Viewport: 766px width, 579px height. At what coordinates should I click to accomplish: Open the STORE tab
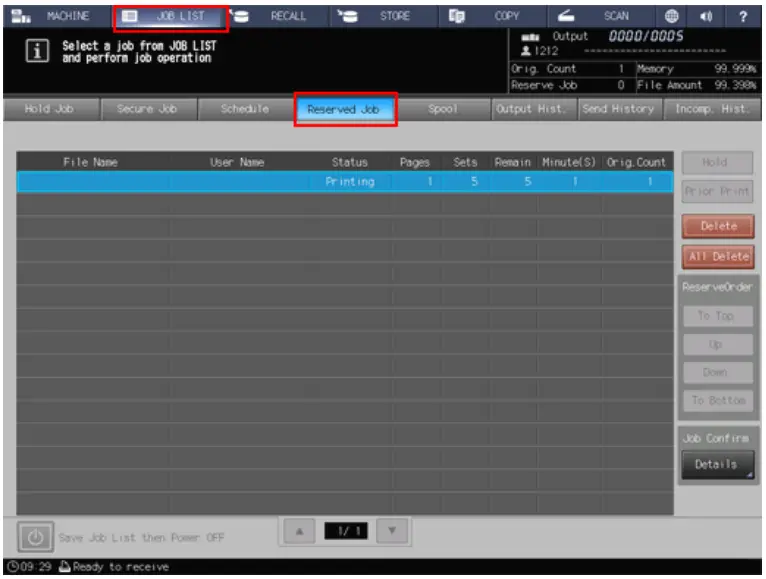tap(383, 16)
